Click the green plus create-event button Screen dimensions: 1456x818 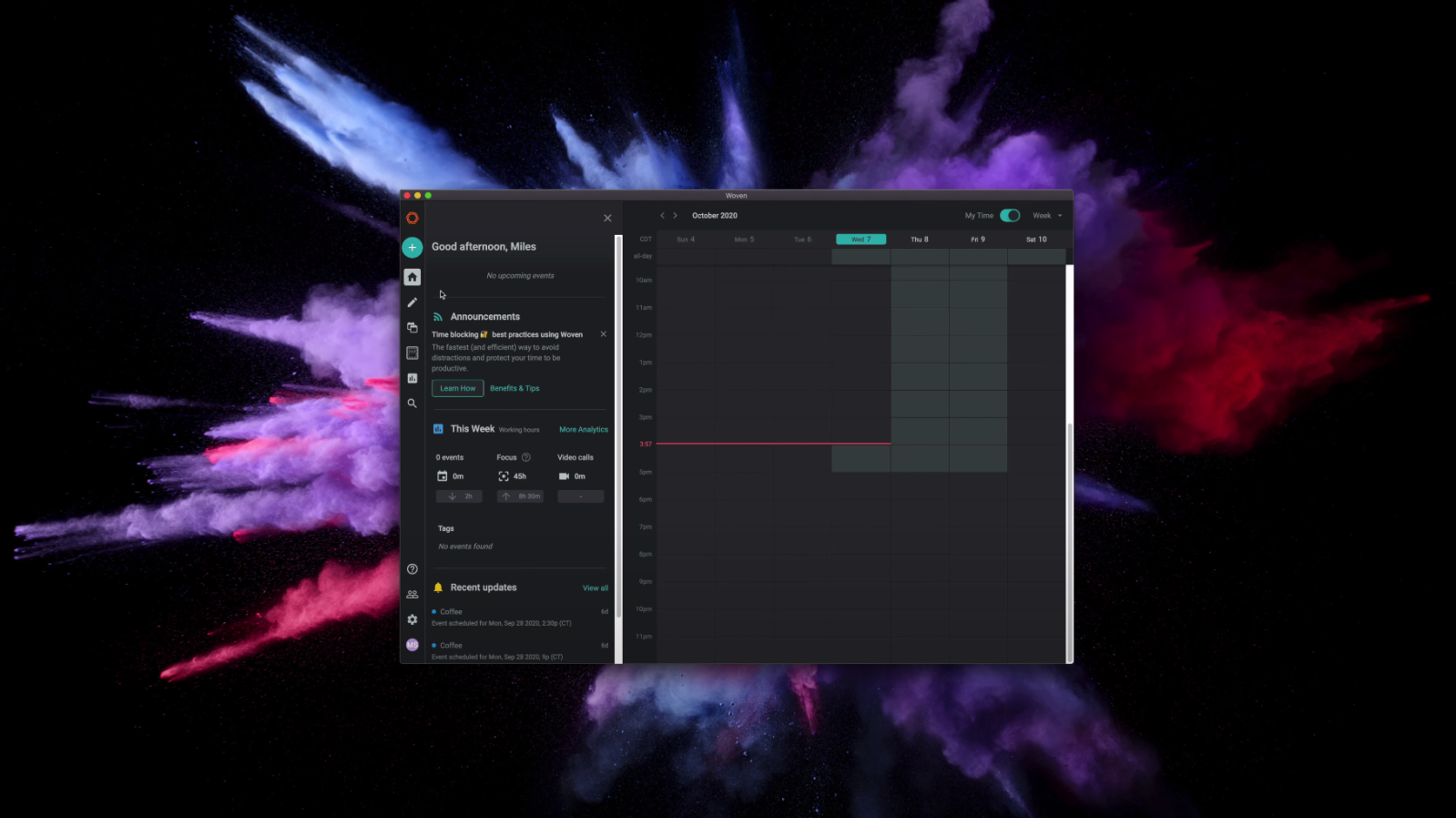click(412, 247)
